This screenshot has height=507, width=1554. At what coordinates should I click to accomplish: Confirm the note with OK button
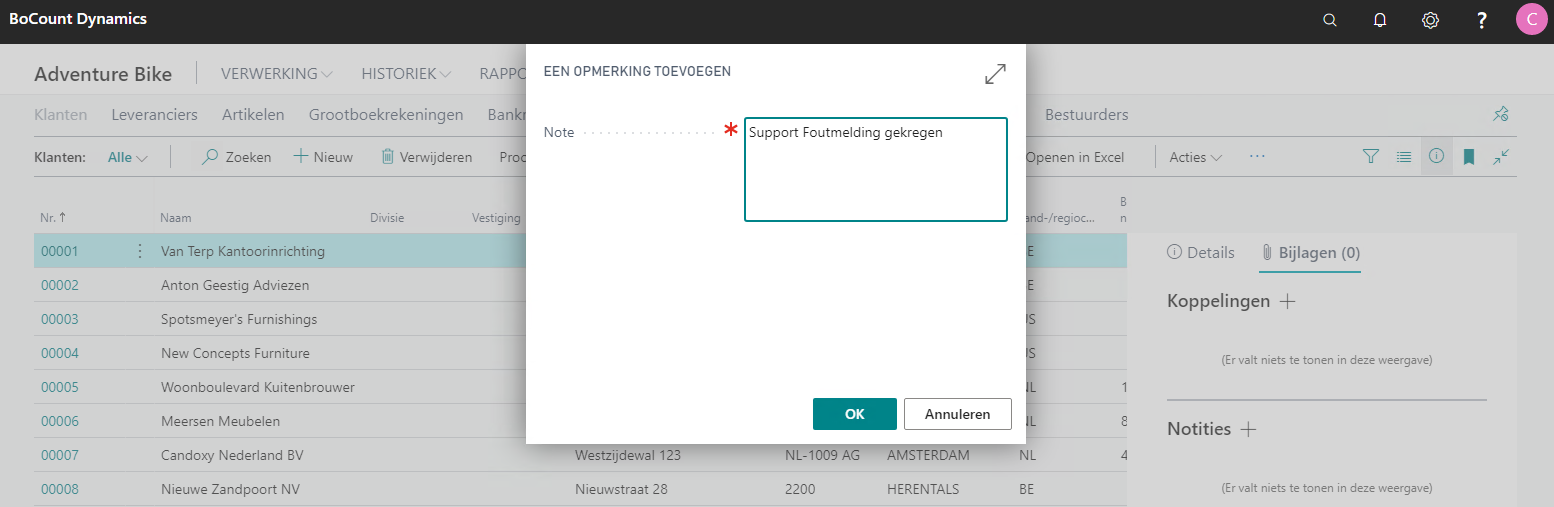tap(854, 414)
